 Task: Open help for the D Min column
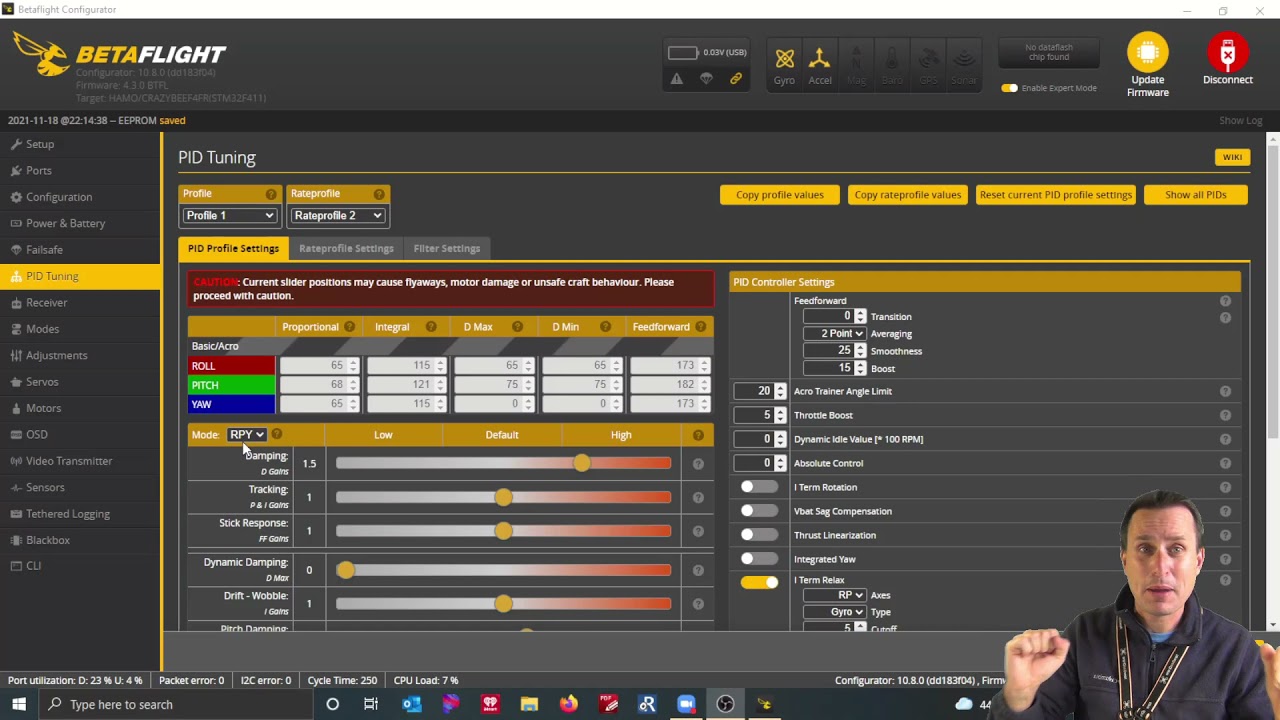tap(605, 327)
